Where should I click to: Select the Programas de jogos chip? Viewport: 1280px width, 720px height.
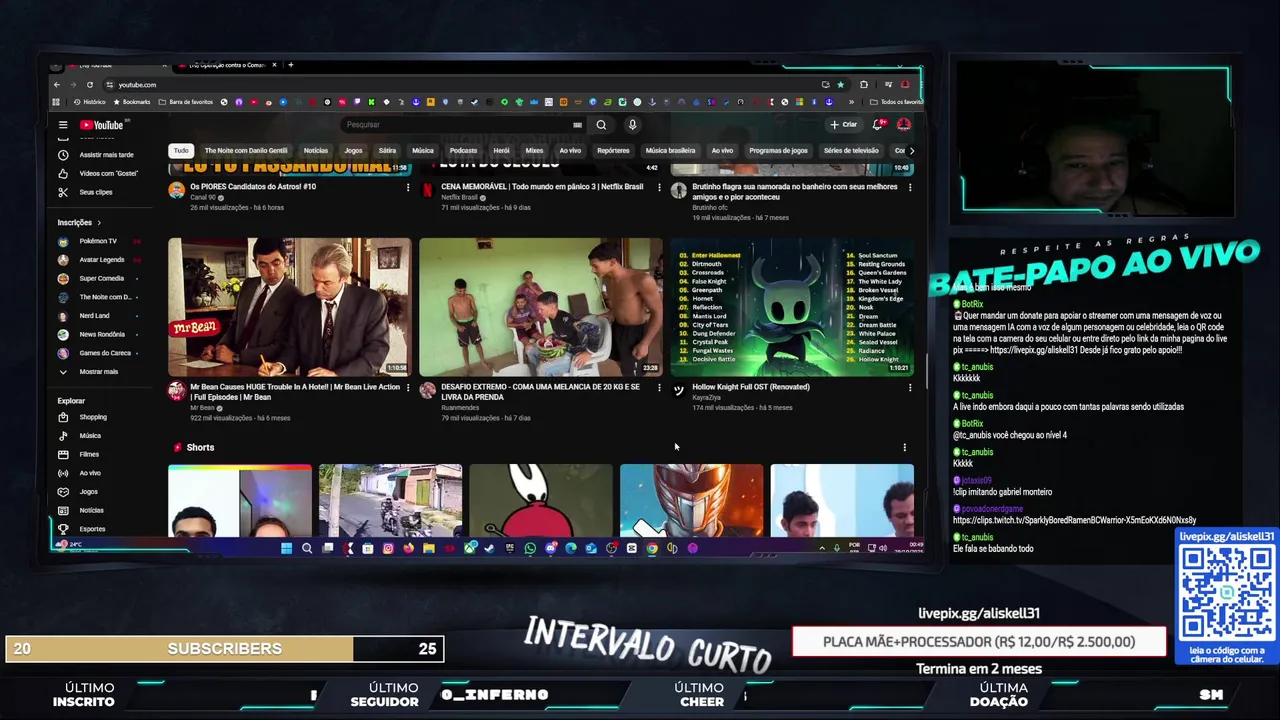pos(778,151)
